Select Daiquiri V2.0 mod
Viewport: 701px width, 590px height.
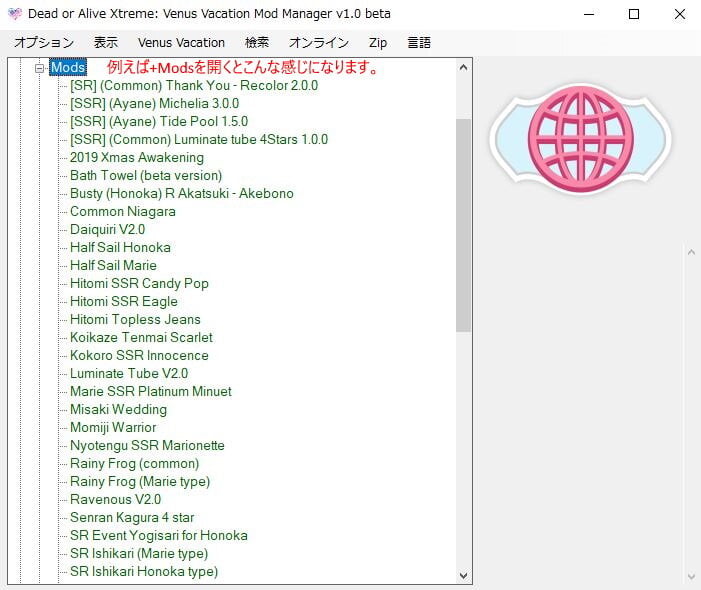pos(108,229)
